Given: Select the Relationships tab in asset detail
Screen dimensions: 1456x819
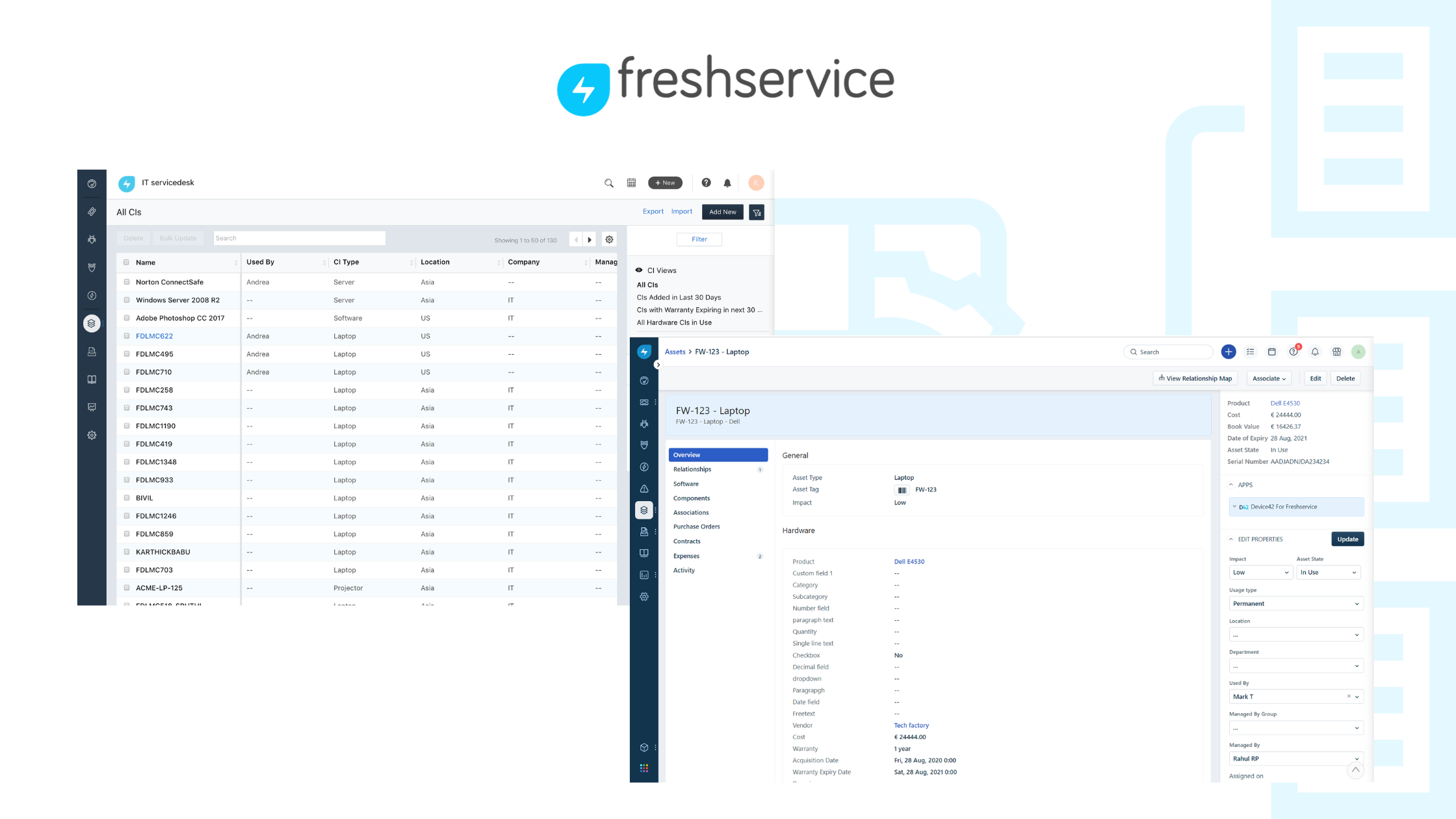Looking at the screenshot, I should (693, 469).
